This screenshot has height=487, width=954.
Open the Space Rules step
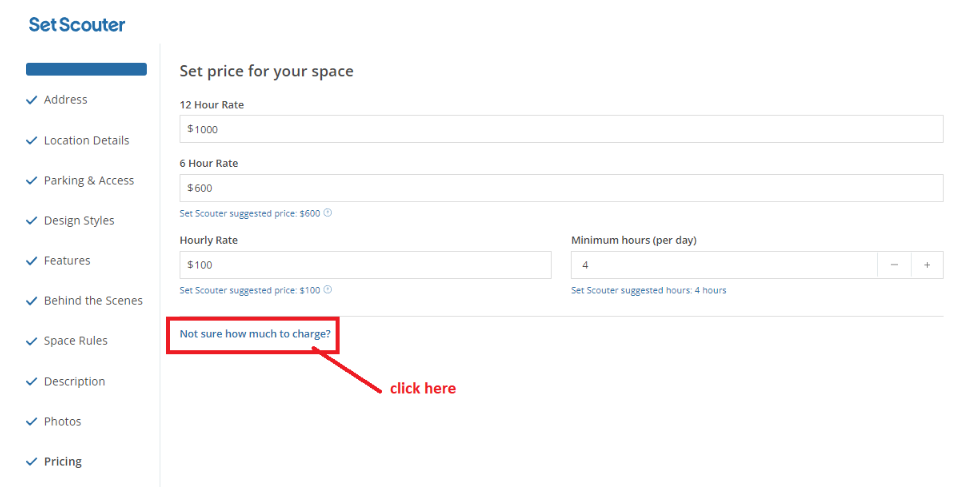[75, 341]
